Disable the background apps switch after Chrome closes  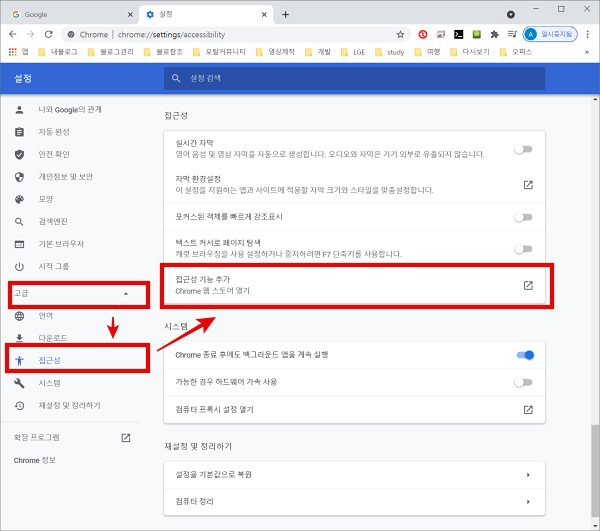click(525, 355)
